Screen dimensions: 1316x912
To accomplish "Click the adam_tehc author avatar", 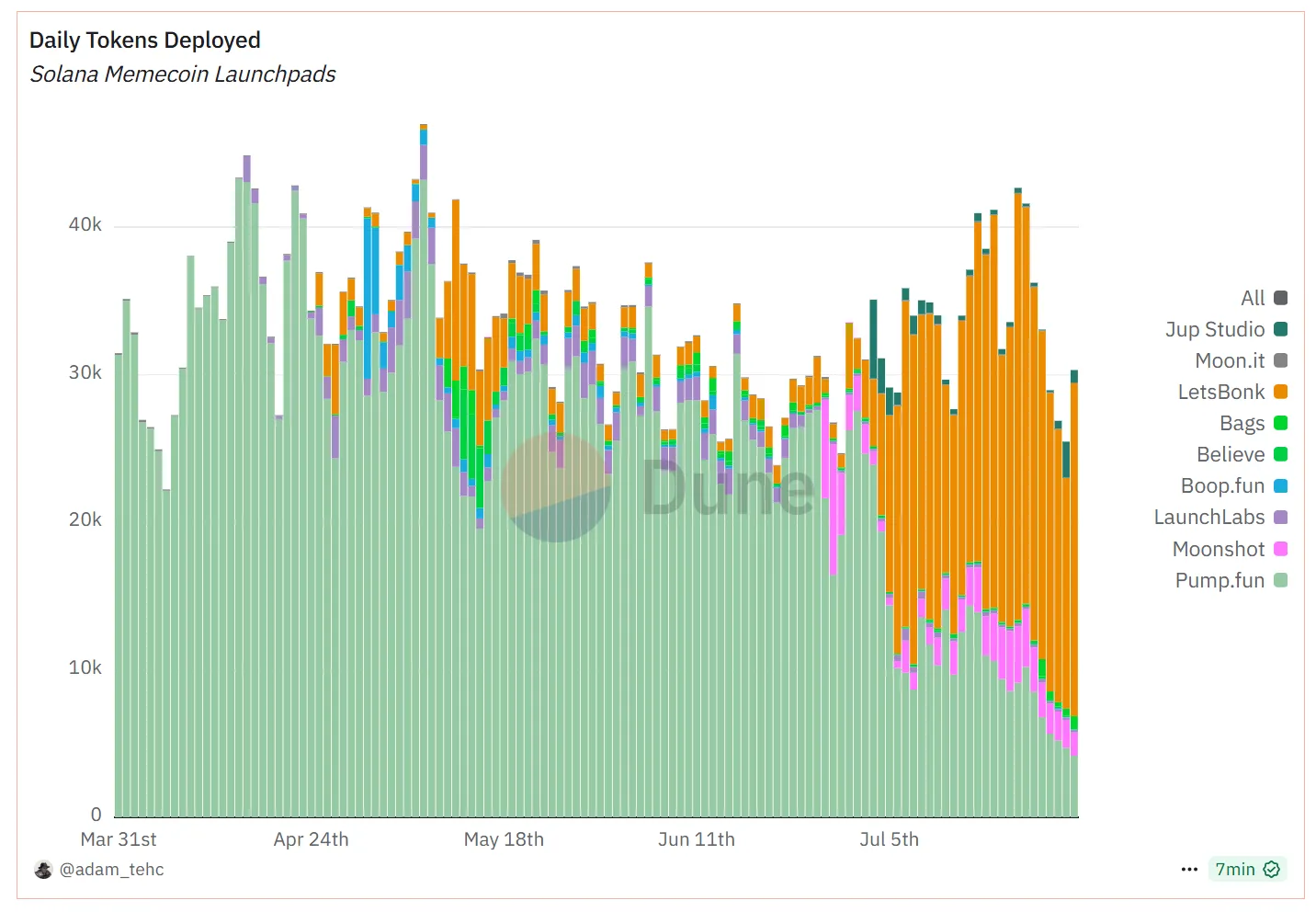I will 43,870.
